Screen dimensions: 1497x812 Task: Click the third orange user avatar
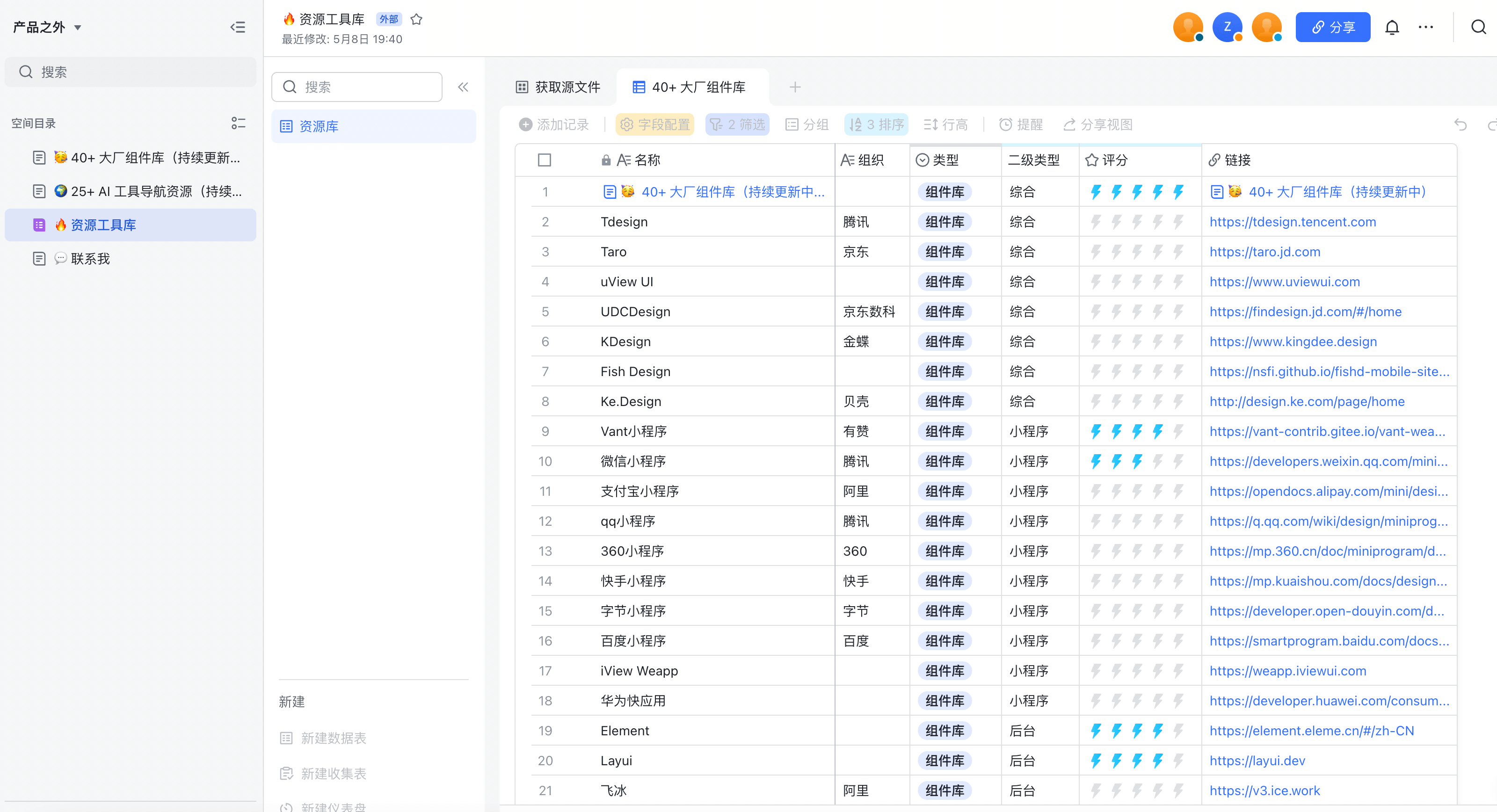pos(1266,27)
